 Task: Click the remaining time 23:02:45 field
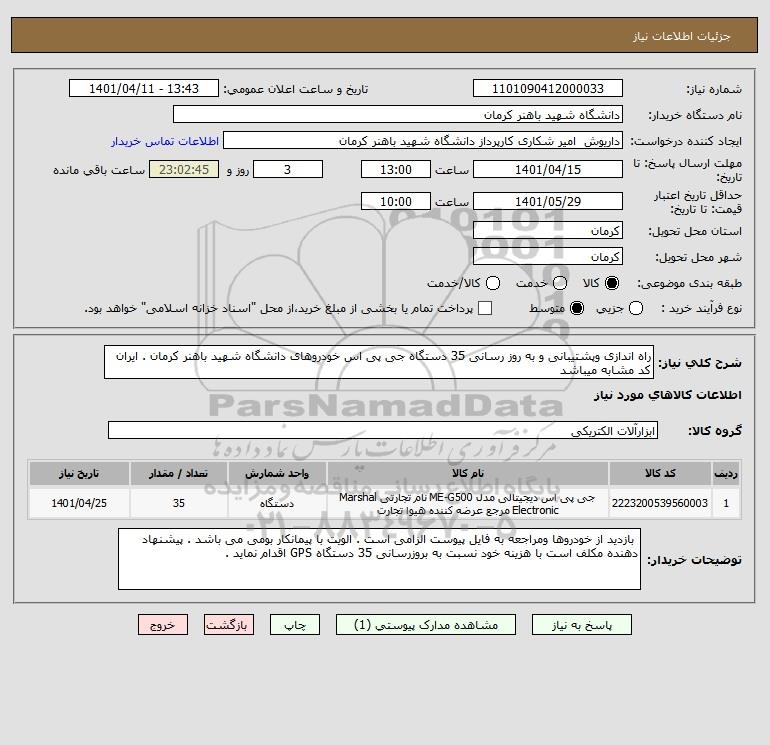[184, 169]
